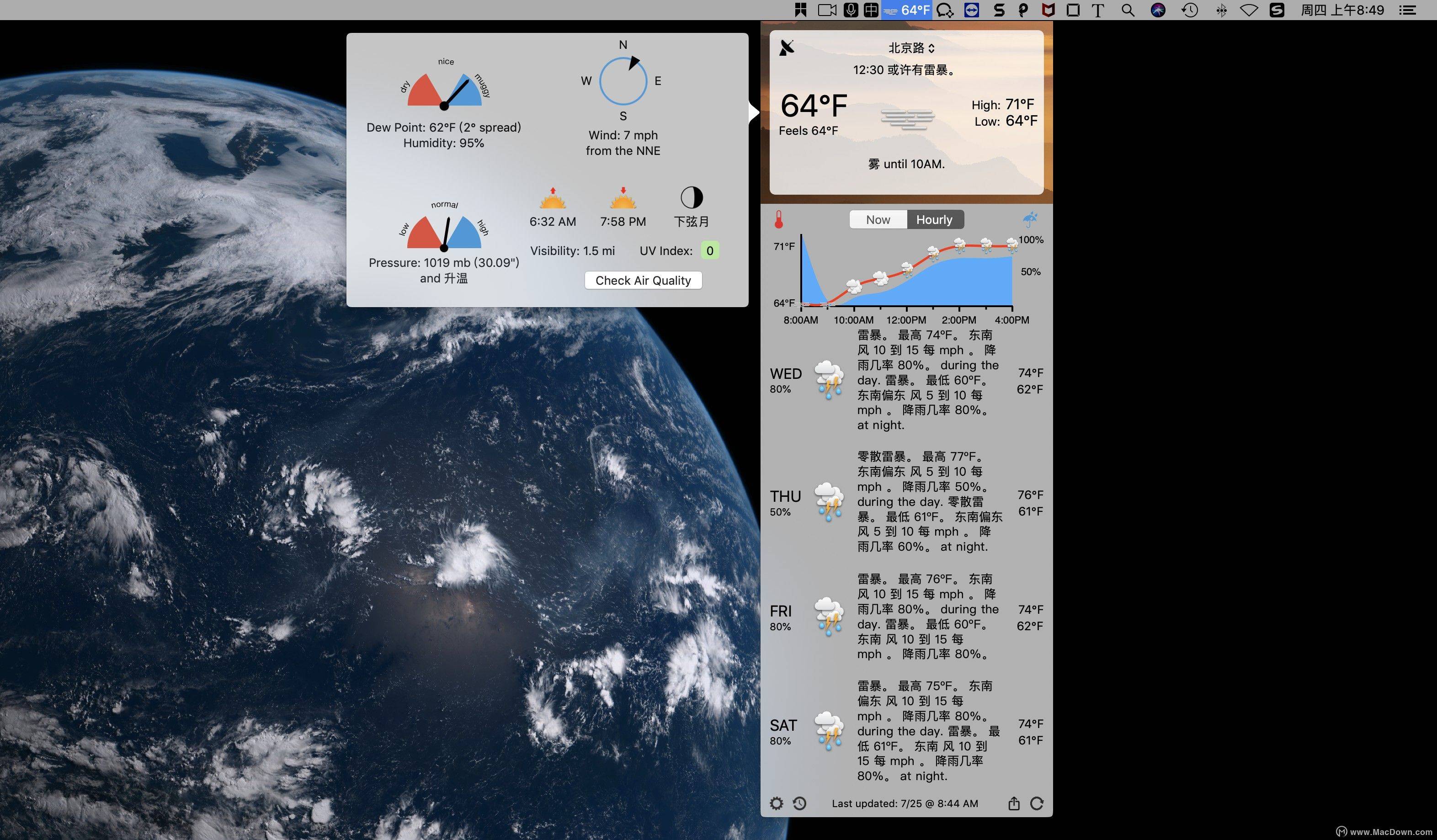
Task: Open Spotlight search magnifier
Action: (x=1128, y=10)
